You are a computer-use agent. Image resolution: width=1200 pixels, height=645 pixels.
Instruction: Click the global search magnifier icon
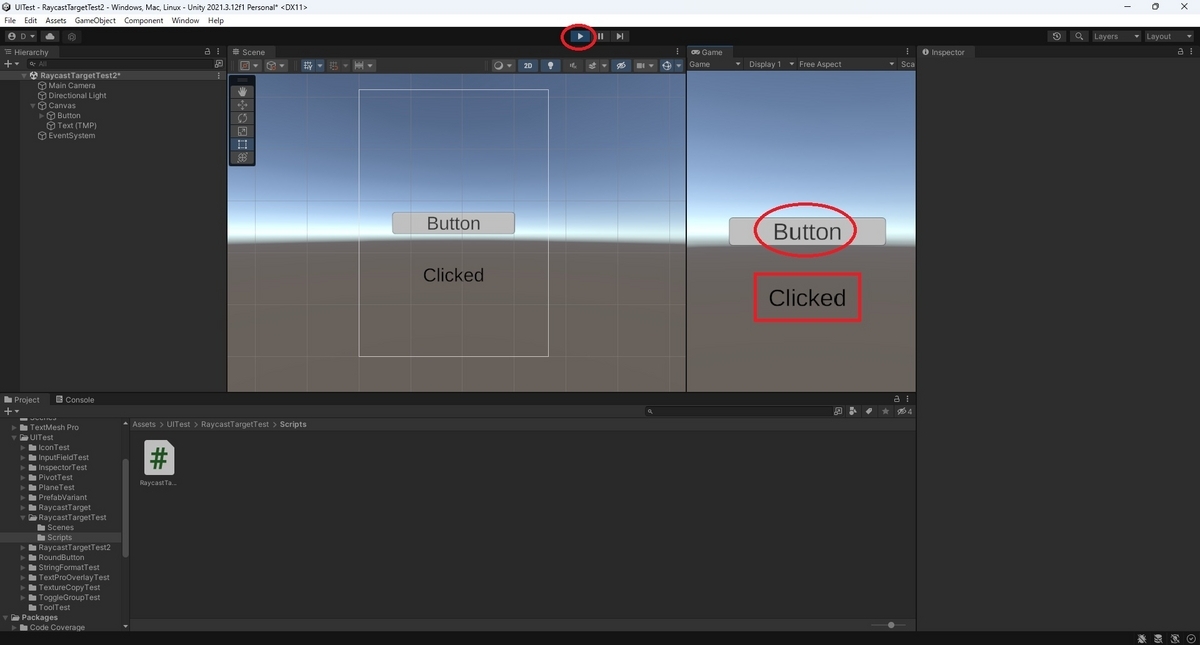tap(1079, 36)
